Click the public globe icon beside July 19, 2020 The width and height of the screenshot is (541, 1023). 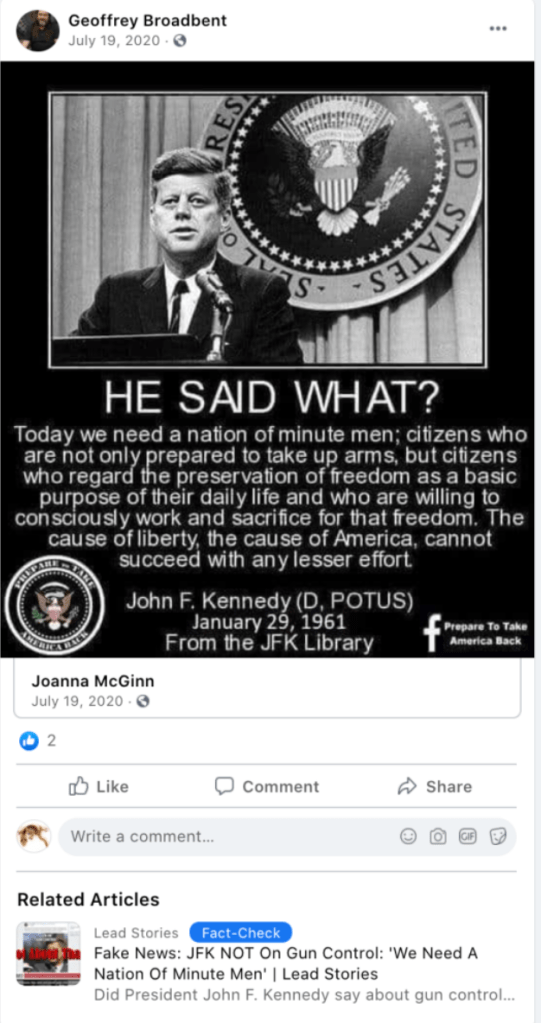tap(180, 40)
